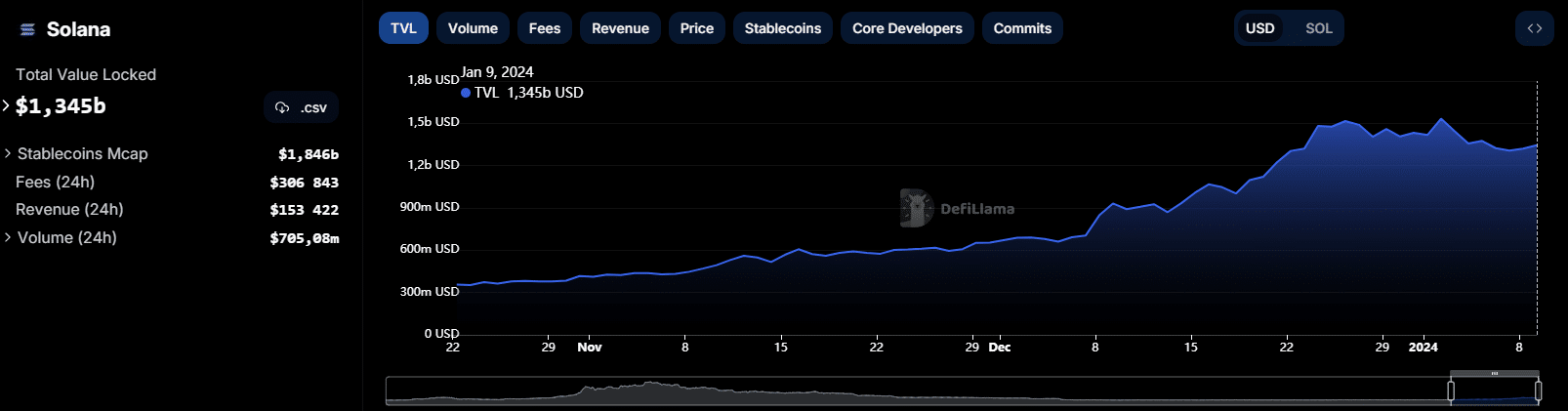Click the right handle of range slider
This screenshot has width=1568, height=411.
pos(1538,391)
